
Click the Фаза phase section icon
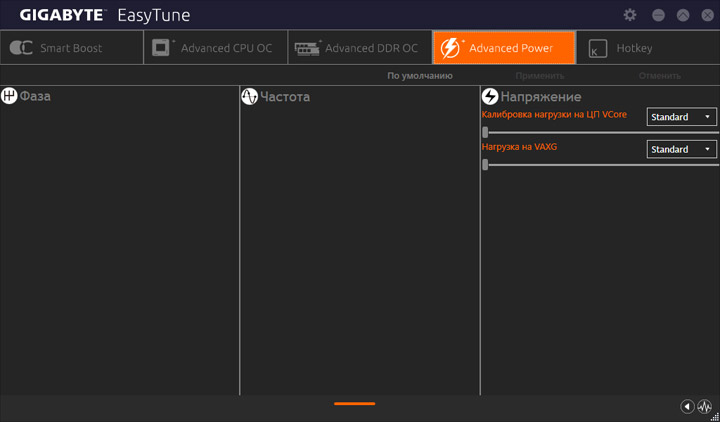pos(9,96)
